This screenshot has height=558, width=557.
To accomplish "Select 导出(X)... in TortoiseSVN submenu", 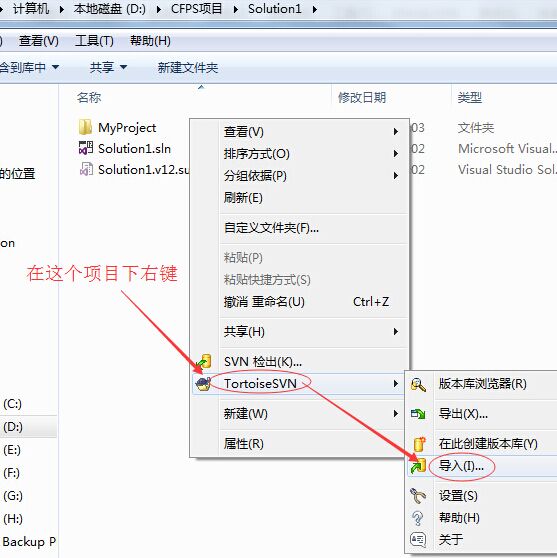I will coord(482,414).
